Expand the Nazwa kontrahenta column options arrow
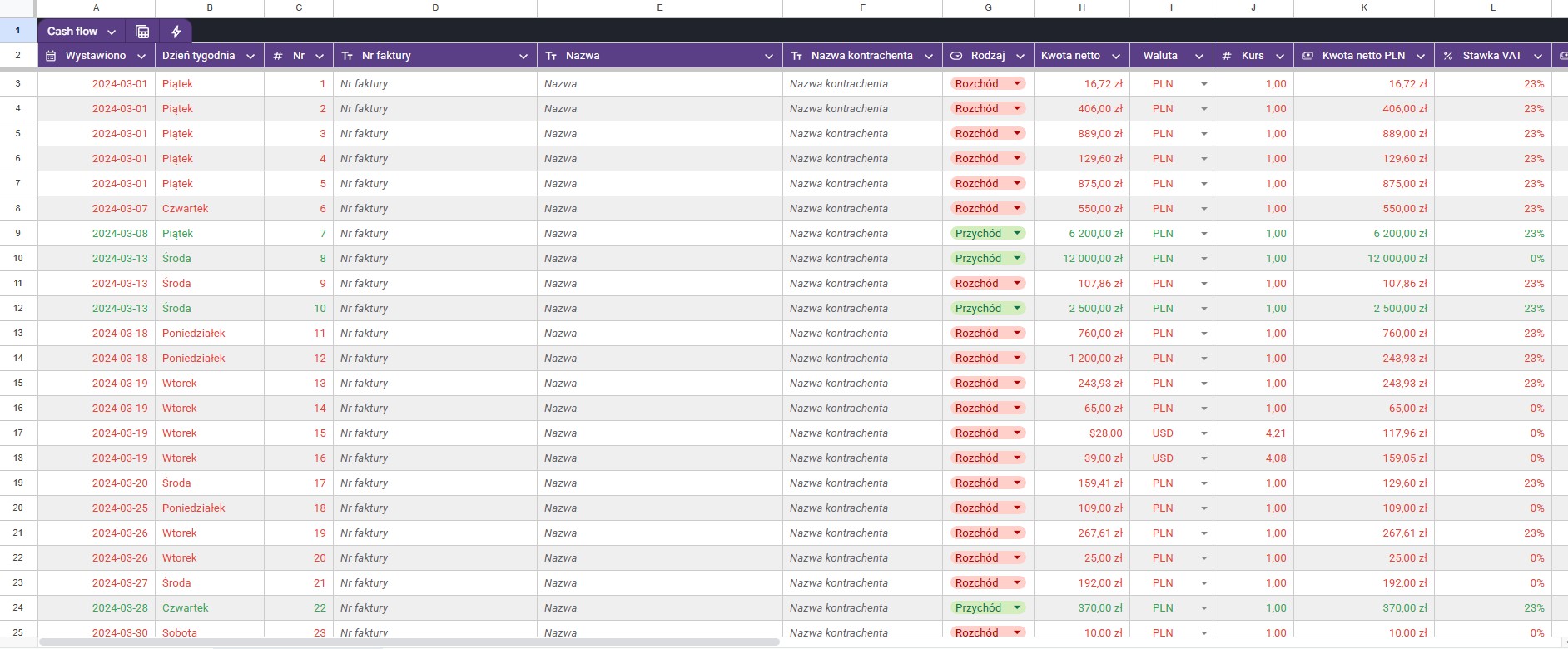 pyautogui.click(x=929, y=56)
